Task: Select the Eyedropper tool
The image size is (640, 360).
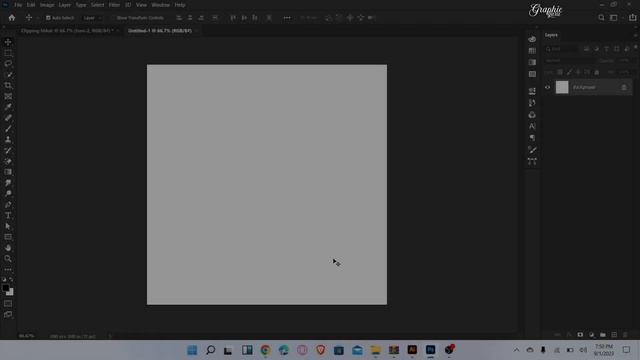Action: [x=8, y=107]
